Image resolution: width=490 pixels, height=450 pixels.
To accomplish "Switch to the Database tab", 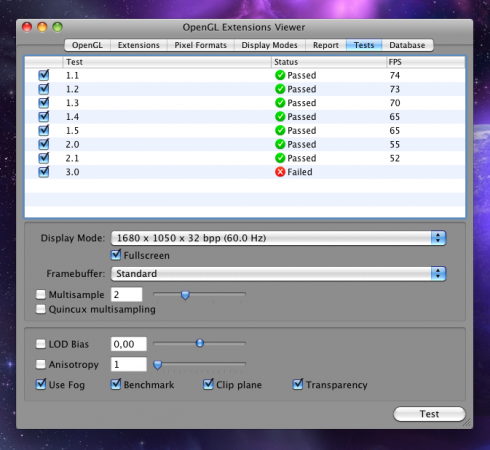I will 407,45.
